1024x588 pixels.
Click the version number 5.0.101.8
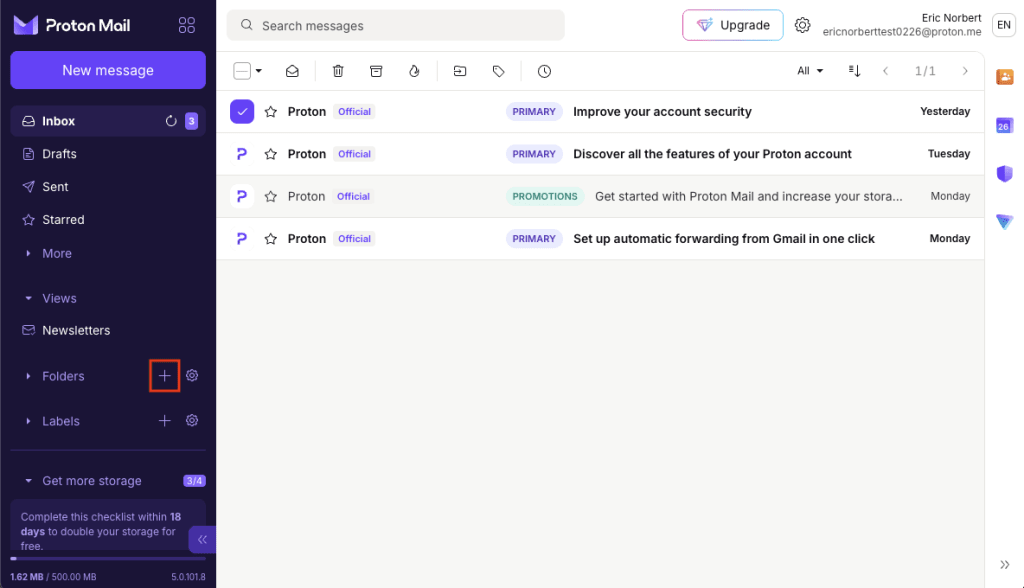pyautogui.click(x=188, y=577)
